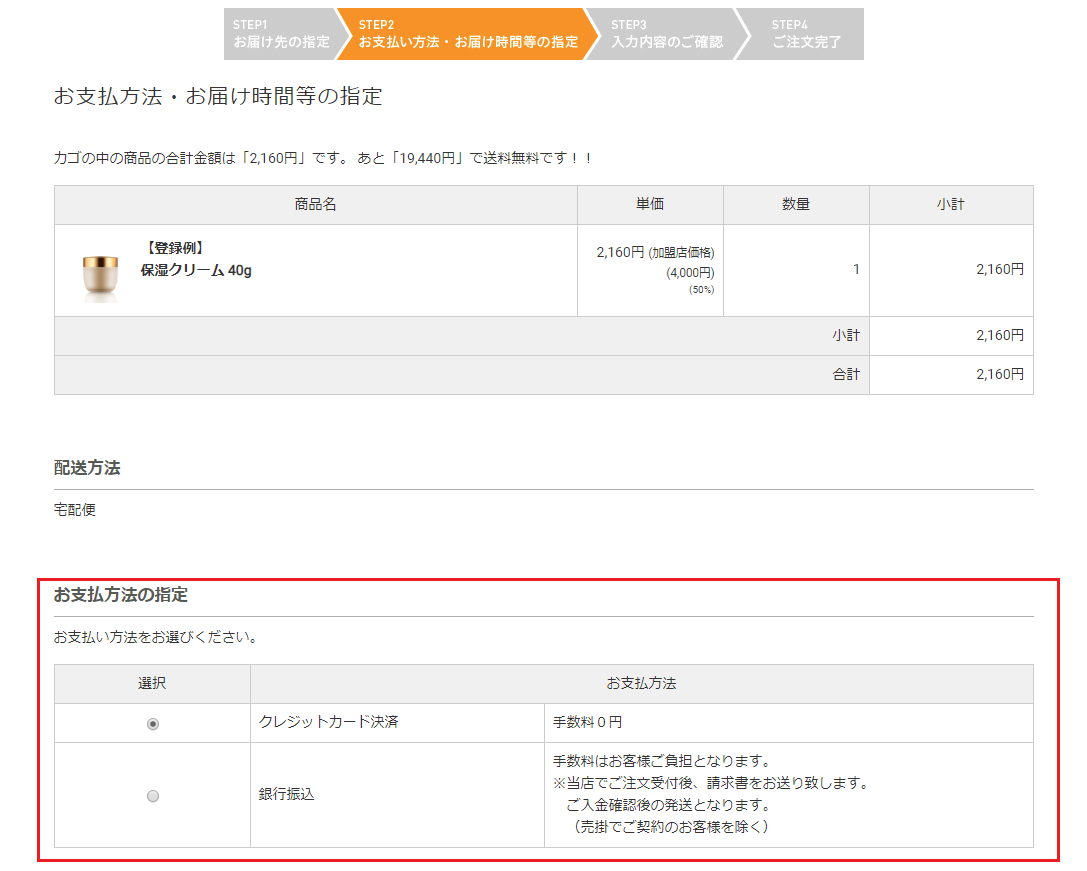
Task: Click the 数量 column header
Action: pos(796,204)
